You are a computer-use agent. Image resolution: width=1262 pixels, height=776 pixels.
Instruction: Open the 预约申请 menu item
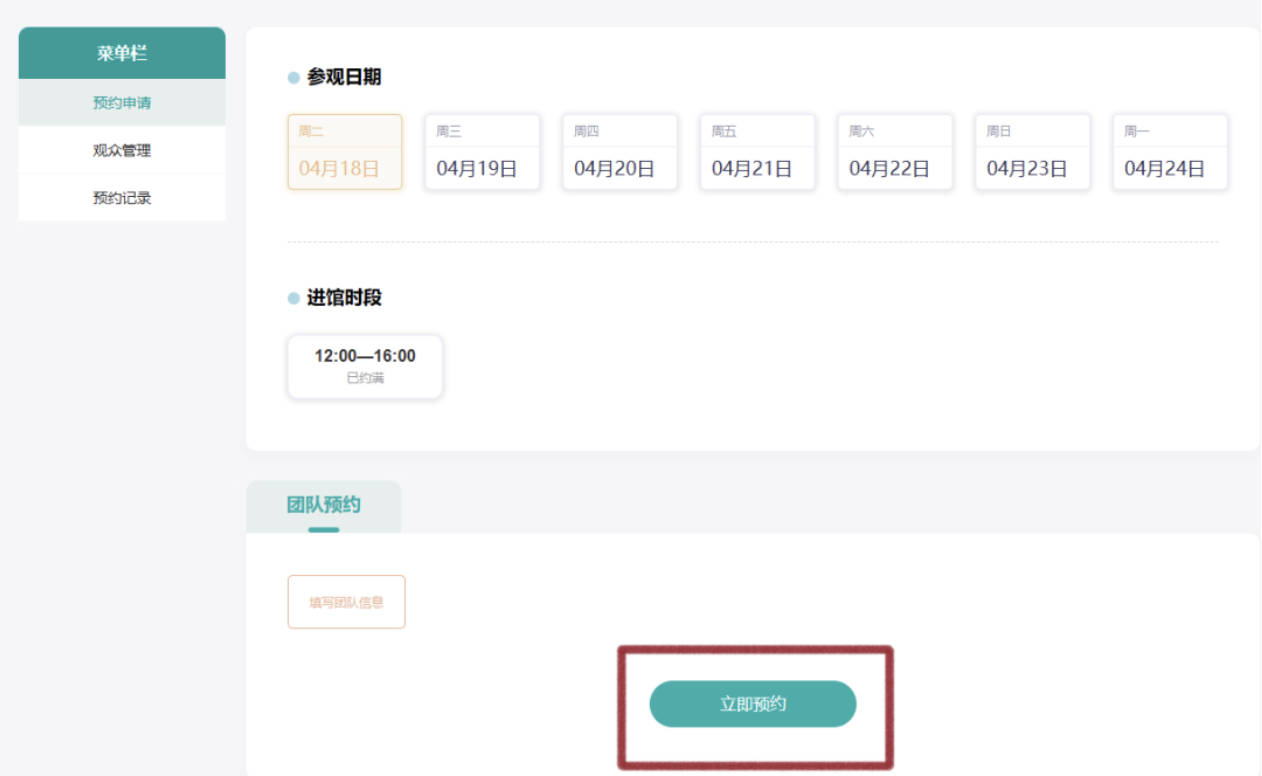click(122, 103)
